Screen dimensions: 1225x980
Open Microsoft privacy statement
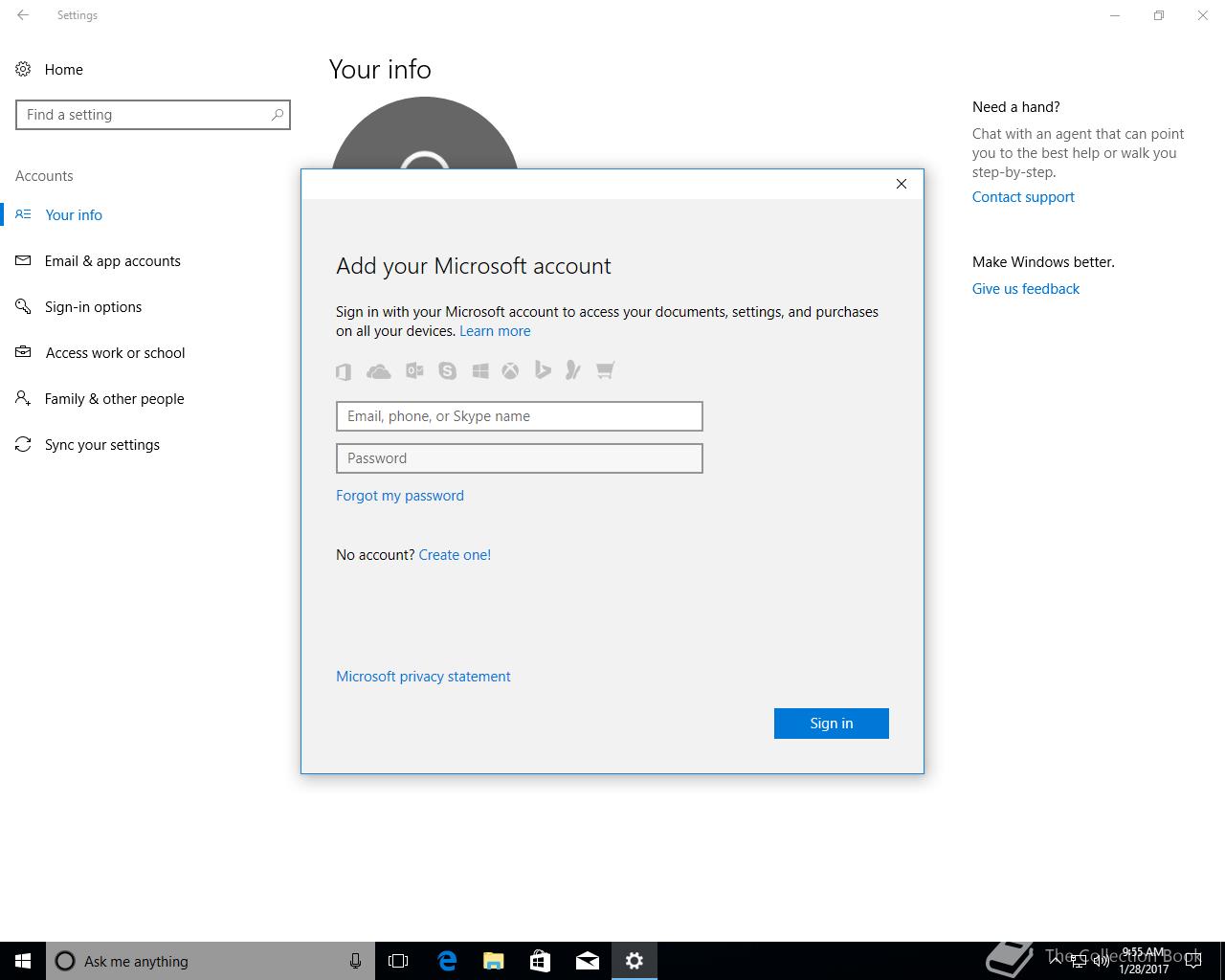423,677
